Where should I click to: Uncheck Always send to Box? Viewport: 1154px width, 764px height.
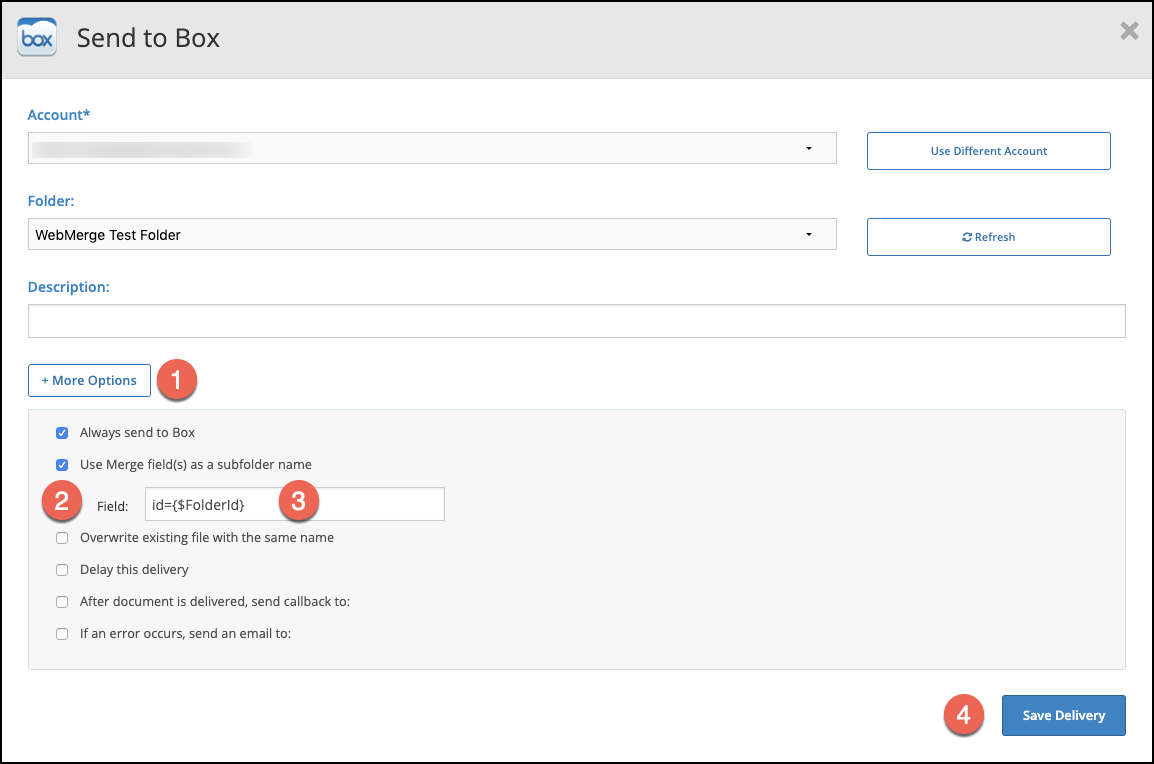coord(62,433)
